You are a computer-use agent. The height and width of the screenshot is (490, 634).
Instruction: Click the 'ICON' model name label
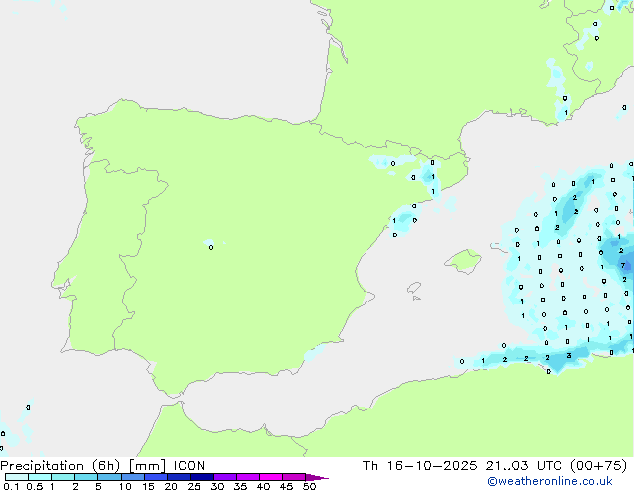(189, 466)
